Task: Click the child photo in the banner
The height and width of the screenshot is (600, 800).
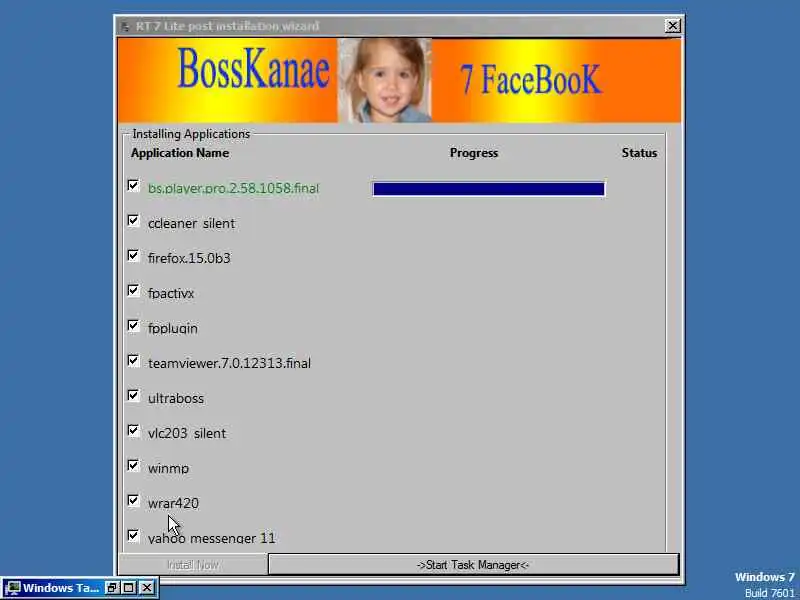Action: point(385,80)
